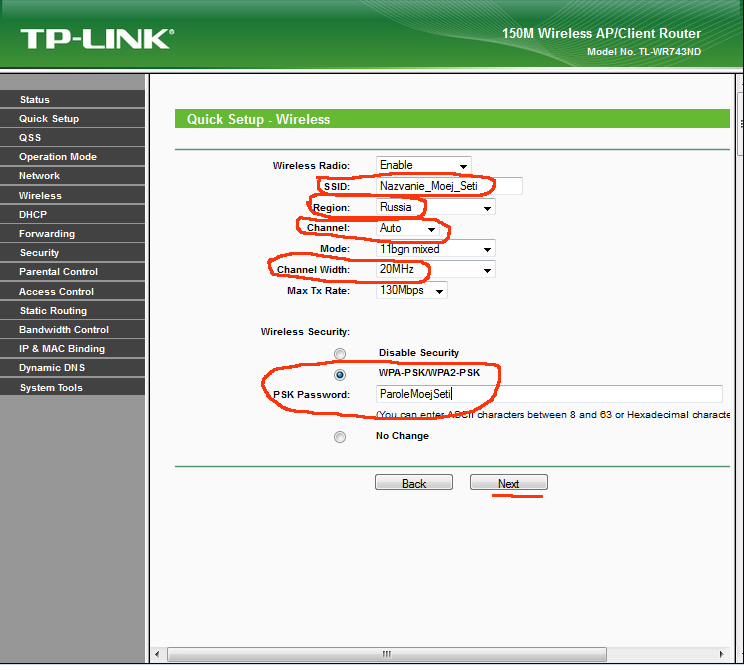The width and height of the screenshot is (744, 670).
Task: Expand the Channel Width dropdown 20MHz
Action: click(x=436, y=270)
